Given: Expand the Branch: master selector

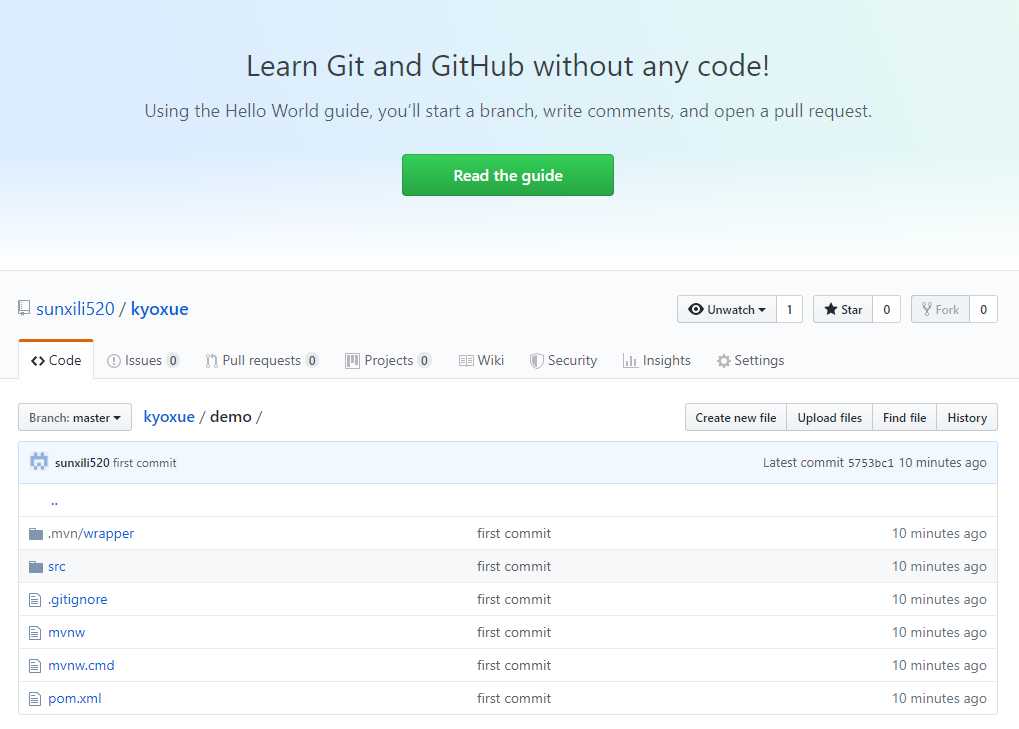Looking at the screenshot, I should pyautogui.click(x=75, y=417).
